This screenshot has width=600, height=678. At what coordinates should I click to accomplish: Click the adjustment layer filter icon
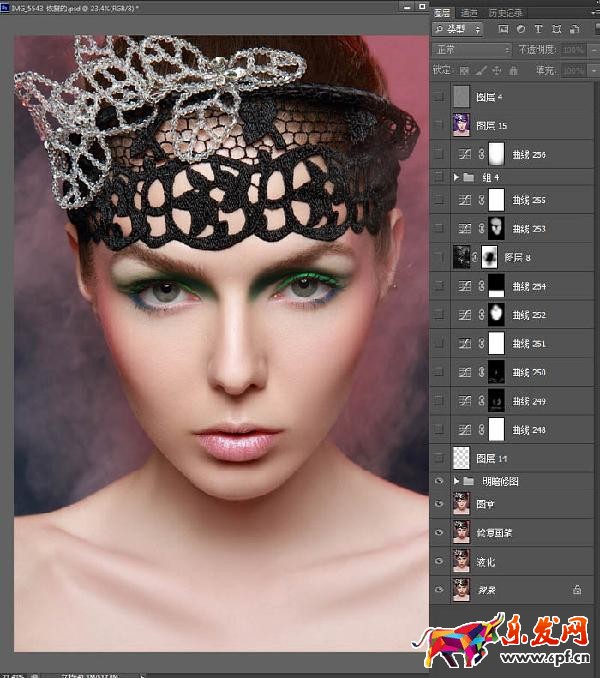(522, 30)
